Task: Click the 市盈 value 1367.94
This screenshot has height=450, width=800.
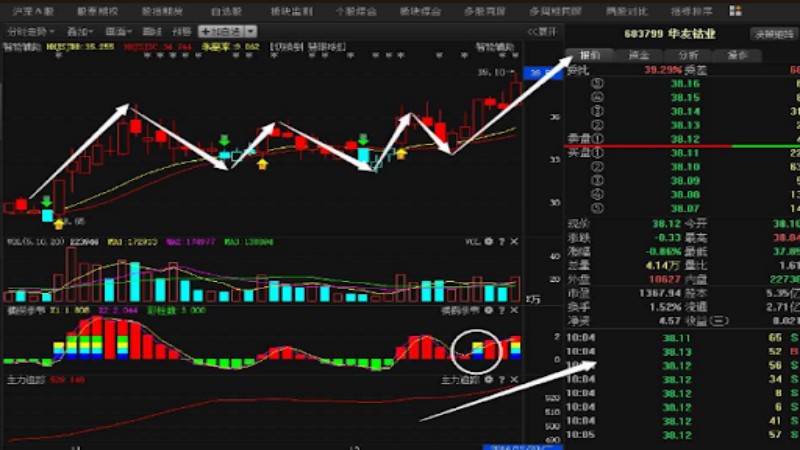Action: 660,293
